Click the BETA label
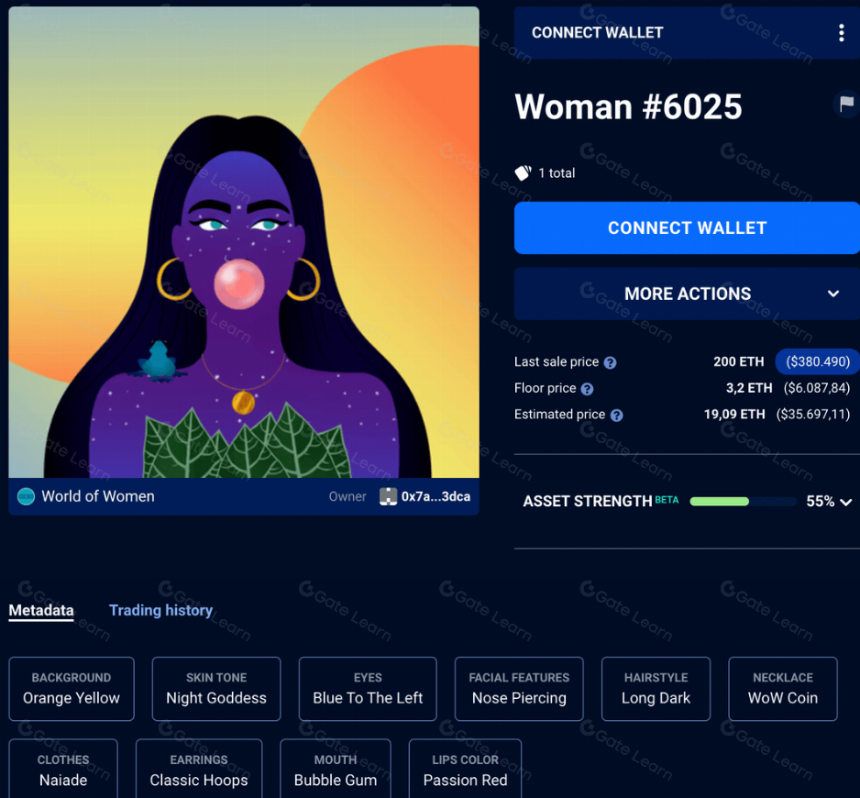The height and width of the screenshot is (798, 860). point(667,500)
